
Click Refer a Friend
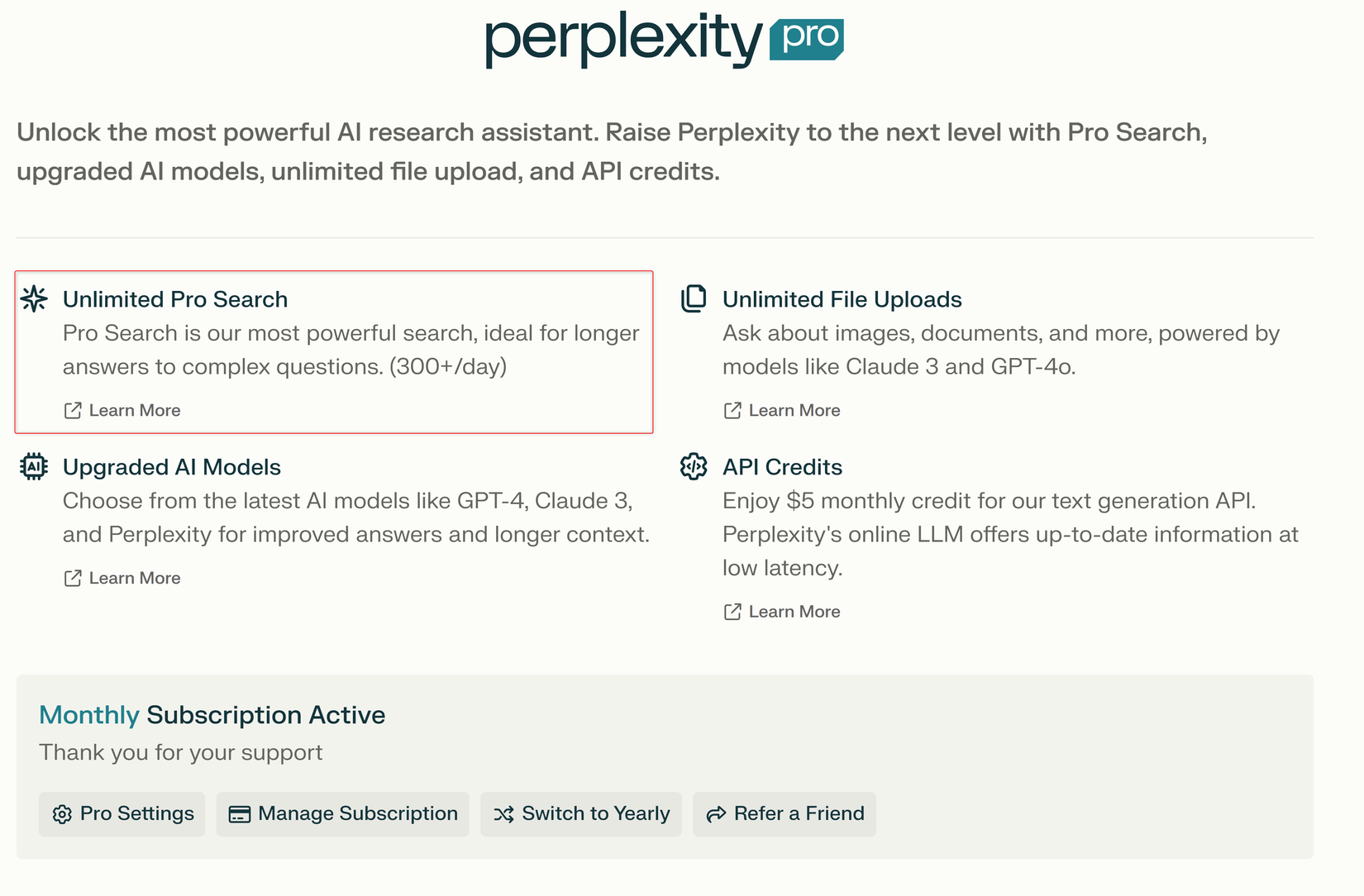[x=784, y=814]
